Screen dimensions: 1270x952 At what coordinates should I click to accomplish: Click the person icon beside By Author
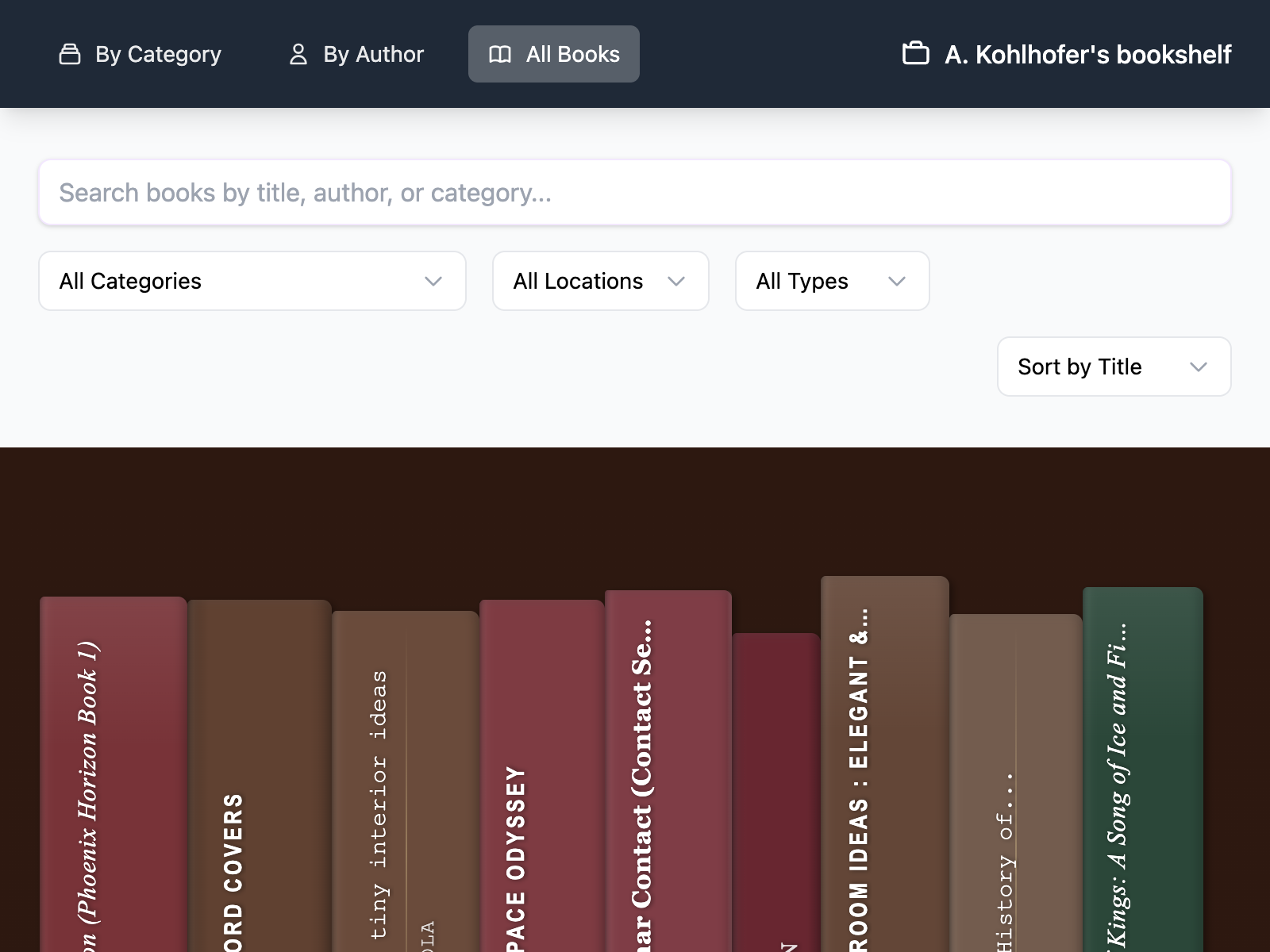(x=298, y=54)
